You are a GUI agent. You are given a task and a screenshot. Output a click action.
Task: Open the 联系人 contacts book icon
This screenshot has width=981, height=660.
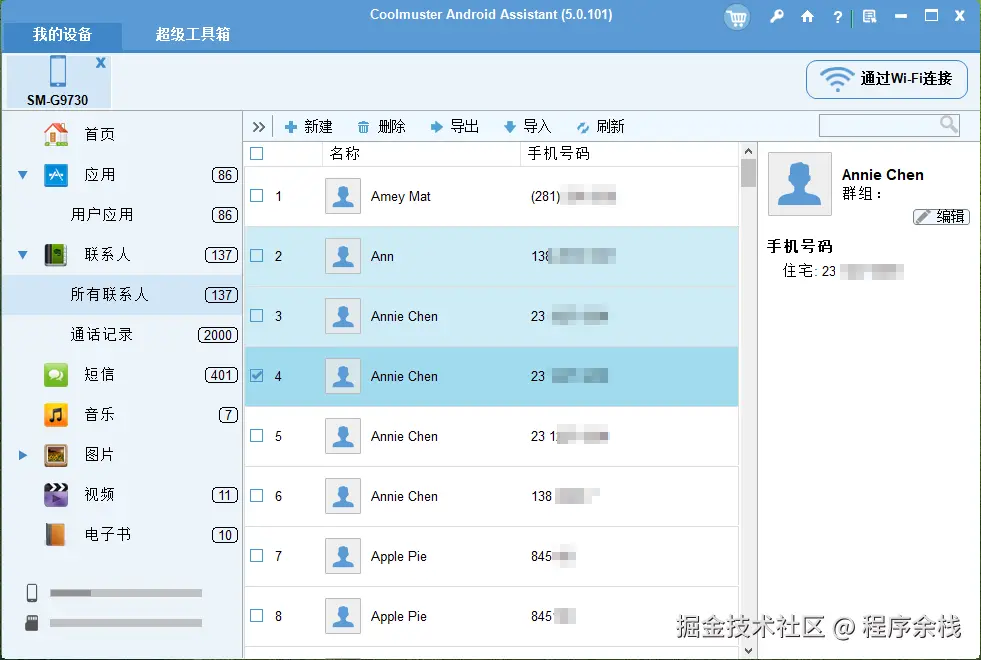click(x=56, y=255)
